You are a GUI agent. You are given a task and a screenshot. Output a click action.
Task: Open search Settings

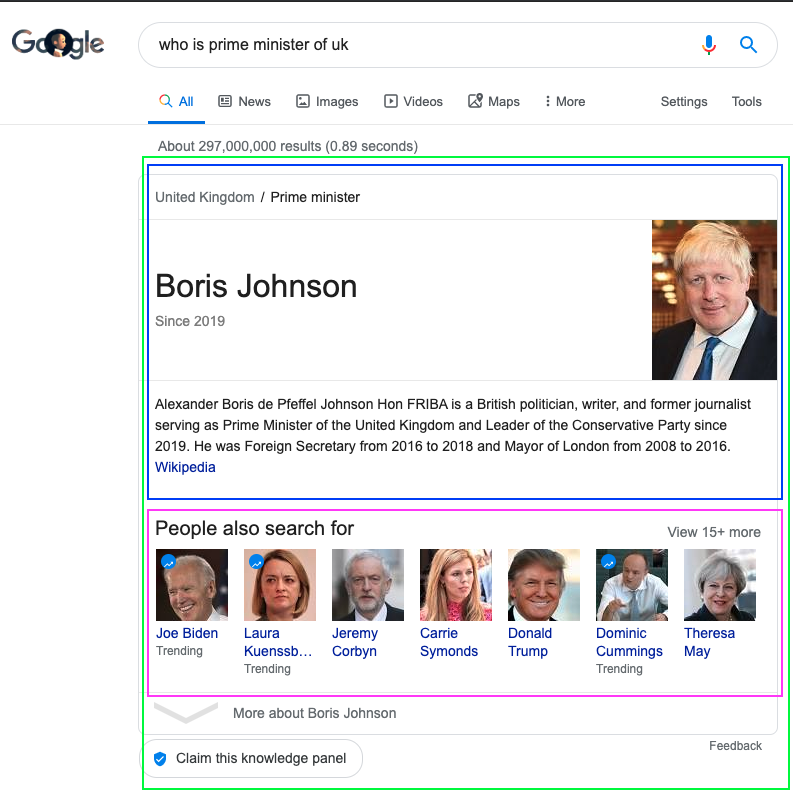(683, 101)
